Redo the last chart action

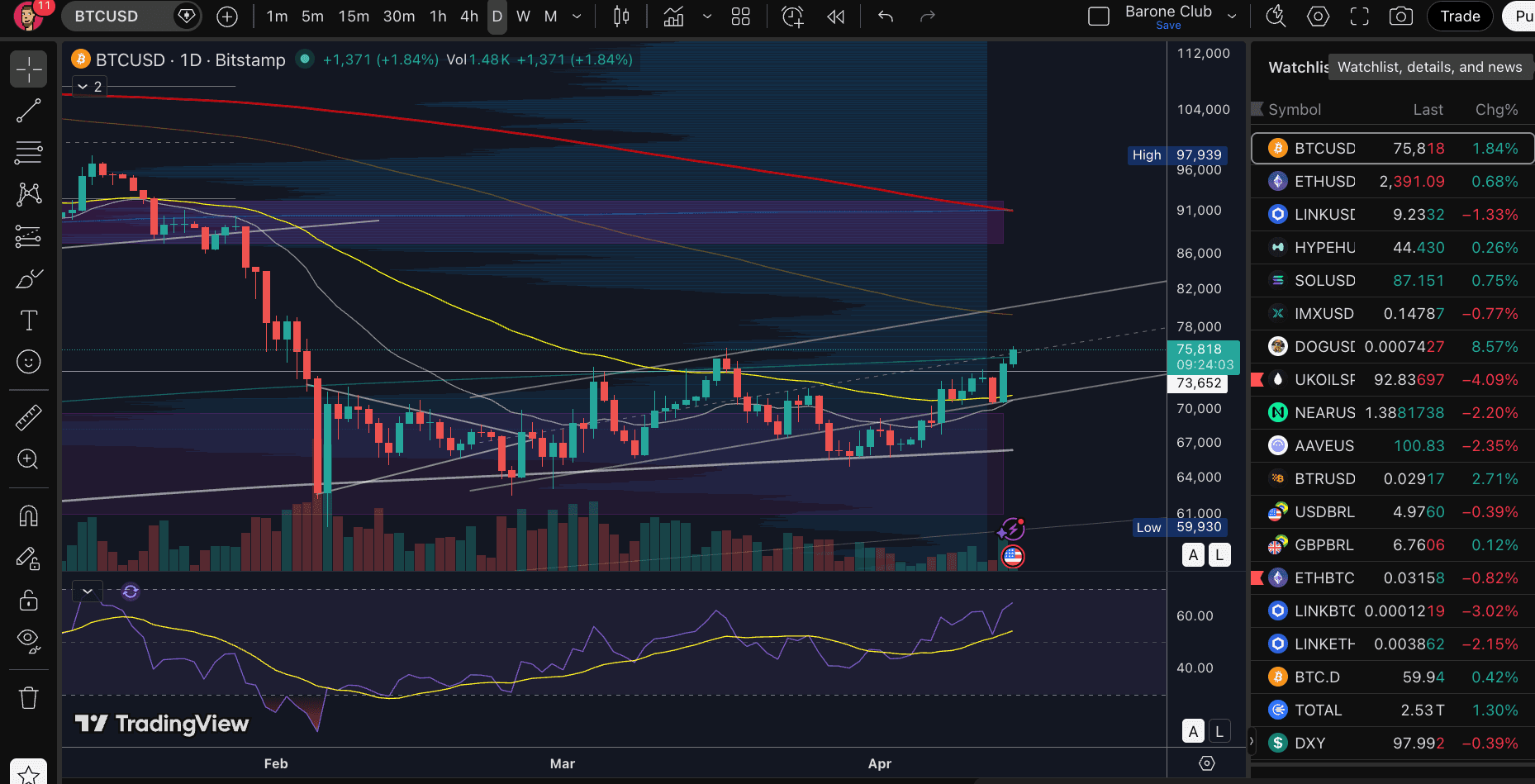pos(928,17)
